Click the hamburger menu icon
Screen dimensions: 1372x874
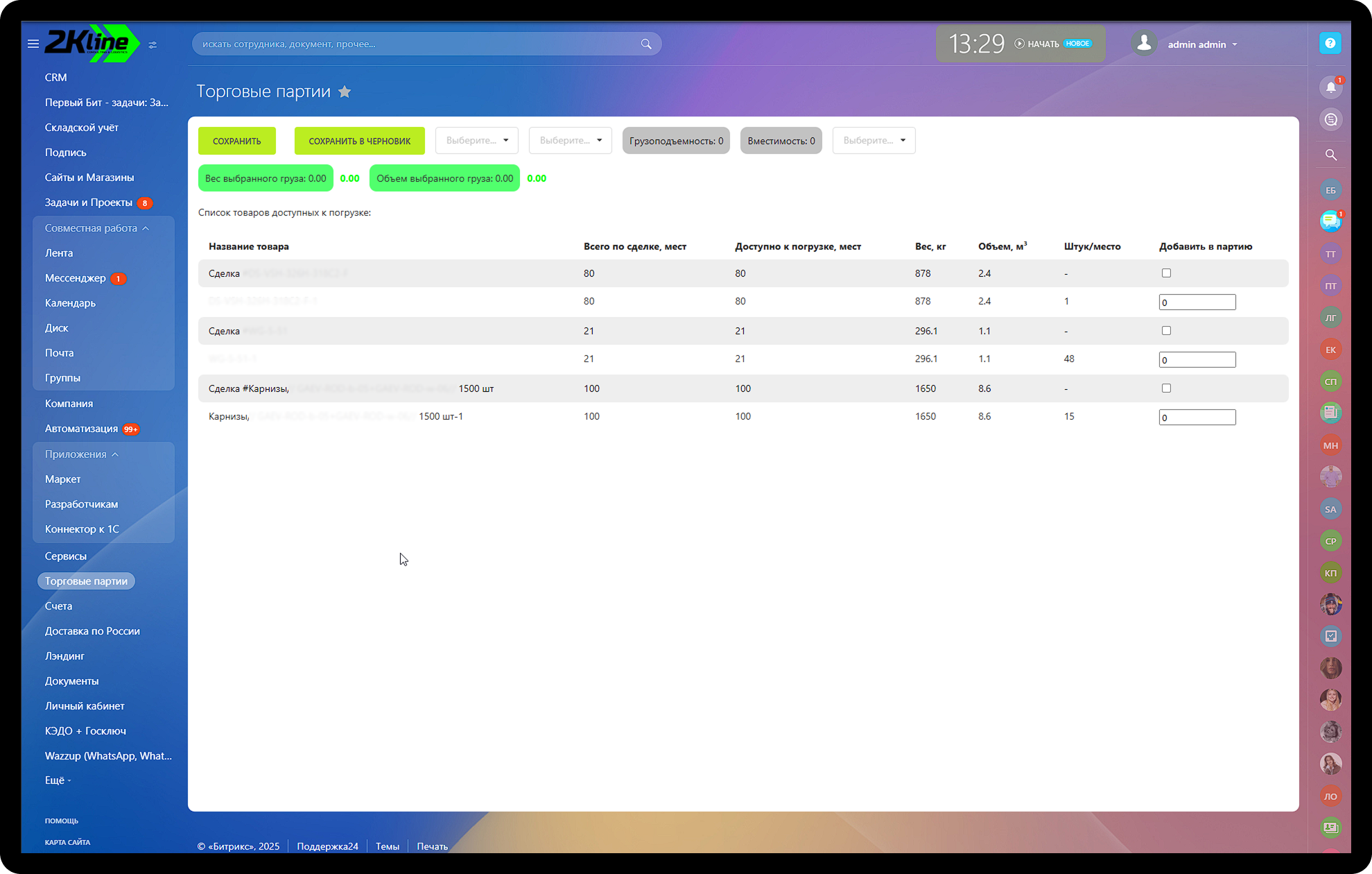33,44
